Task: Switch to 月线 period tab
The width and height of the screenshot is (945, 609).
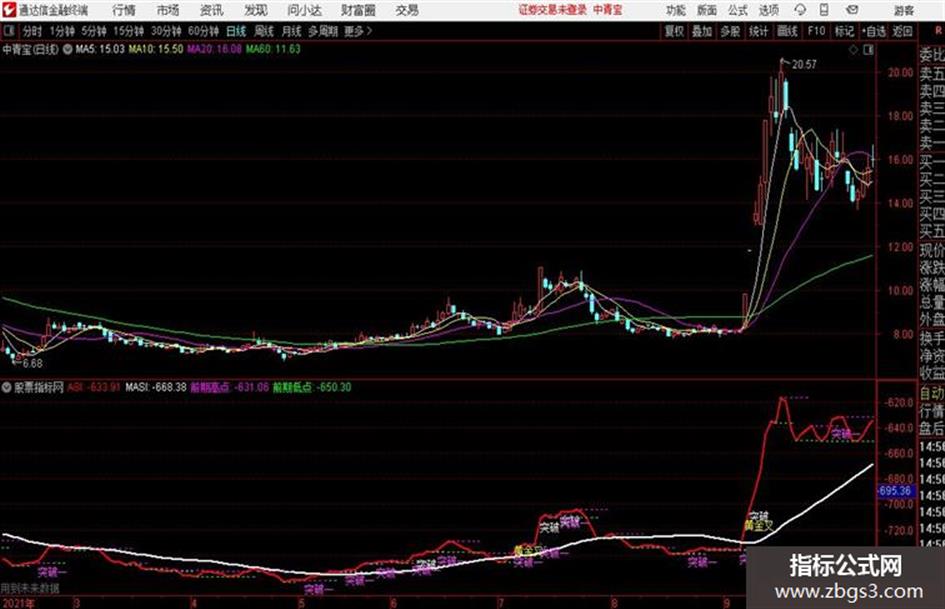Action: point(292,31)
